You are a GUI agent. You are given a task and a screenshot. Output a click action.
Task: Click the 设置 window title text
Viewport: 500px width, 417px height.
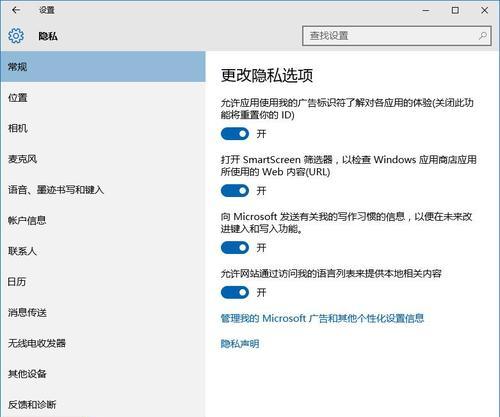point(47,10)
